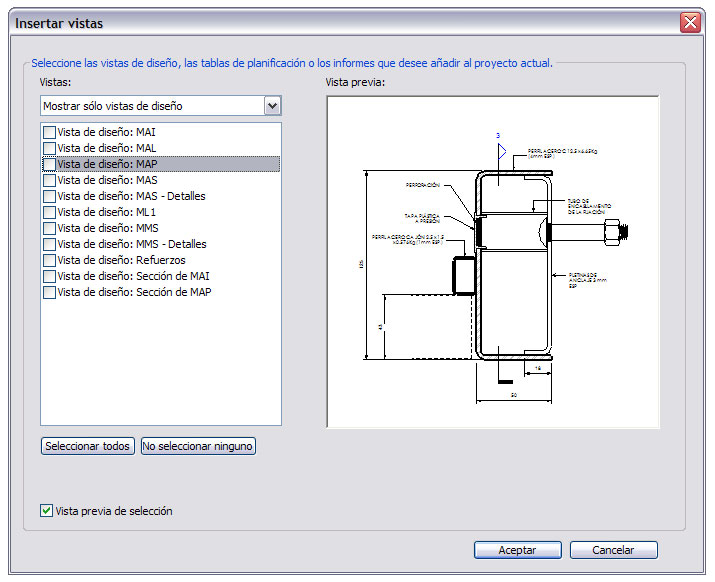The image size is (715, 582).
Task: Open the Mostrar sólo vistas de diseño dropdown
Action: point(272,106)
